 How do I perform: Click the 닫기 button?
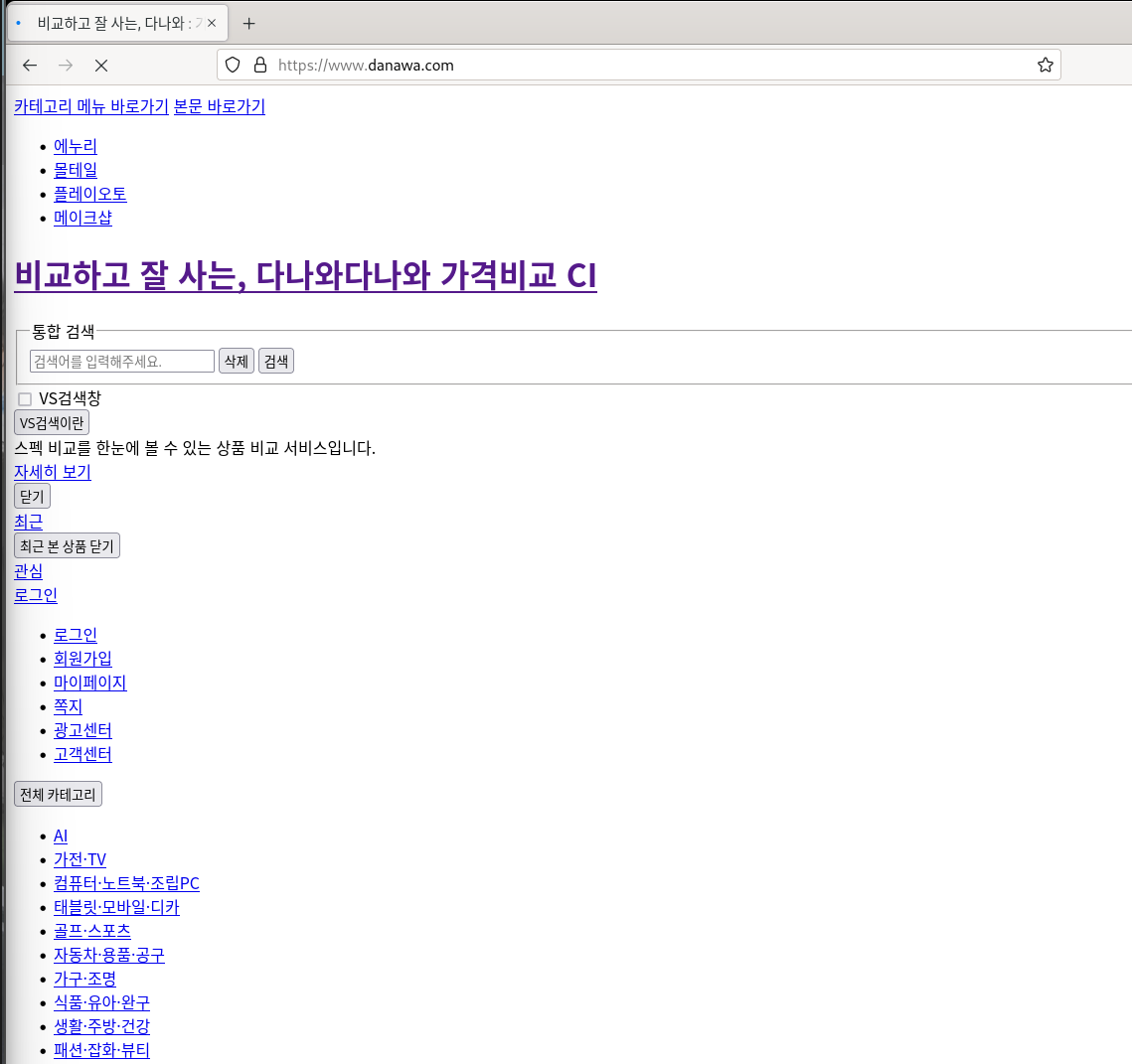33,497
